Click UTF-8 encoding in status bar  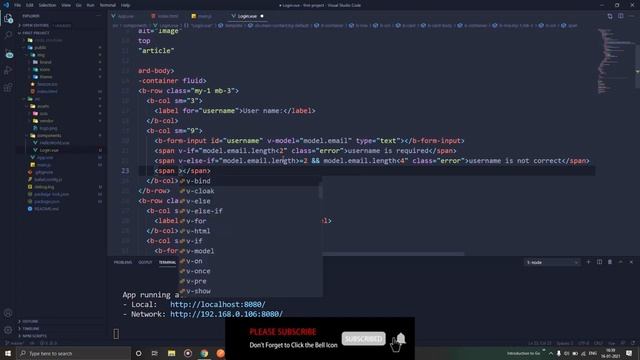(583, 343)
